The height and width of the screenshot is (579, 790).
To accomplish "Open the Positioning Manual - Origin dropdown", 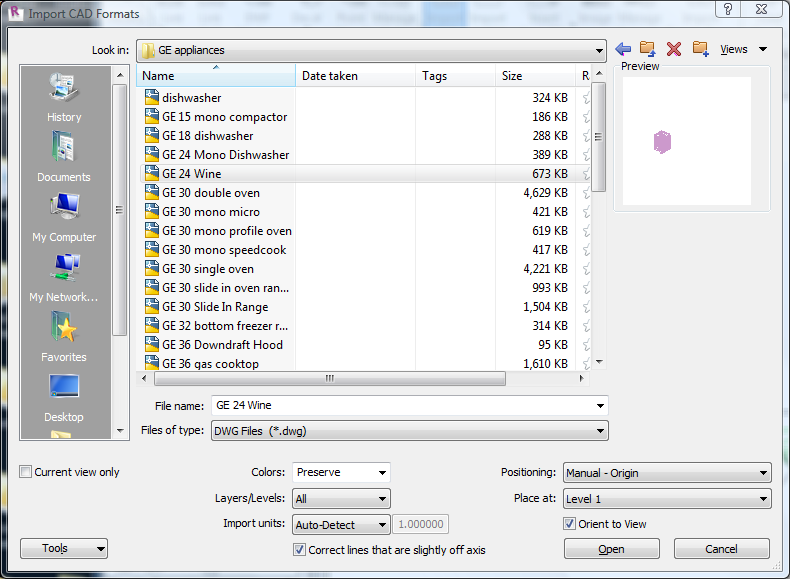I will (667, 473).
